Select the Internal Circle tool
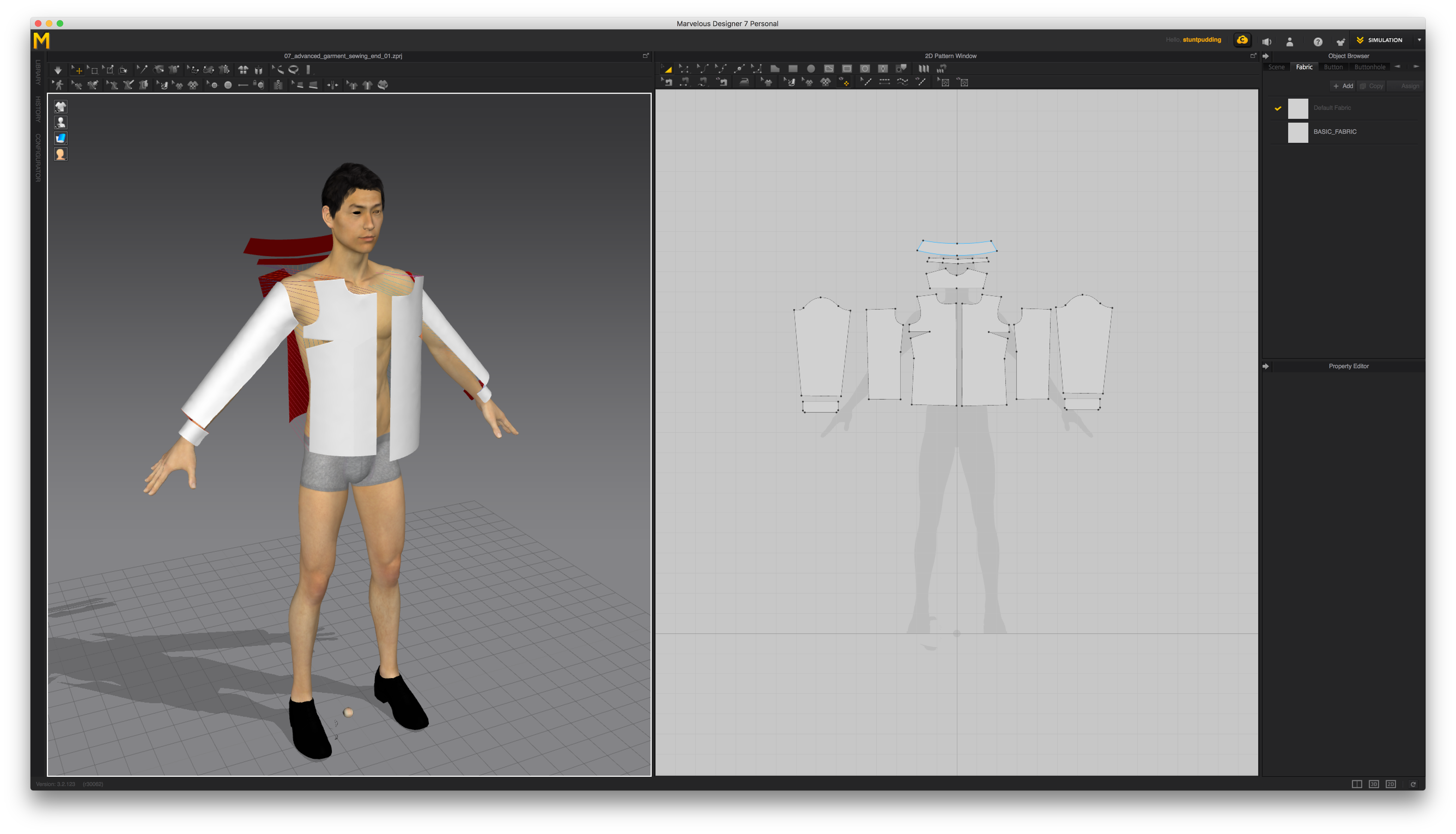 (864, 69)
